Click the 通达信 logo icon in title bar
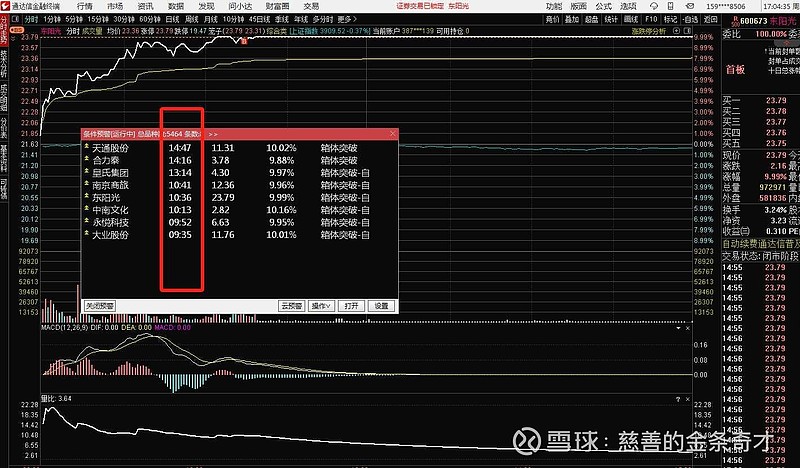This screenshot has height=468, width=800. click(6, 6)
